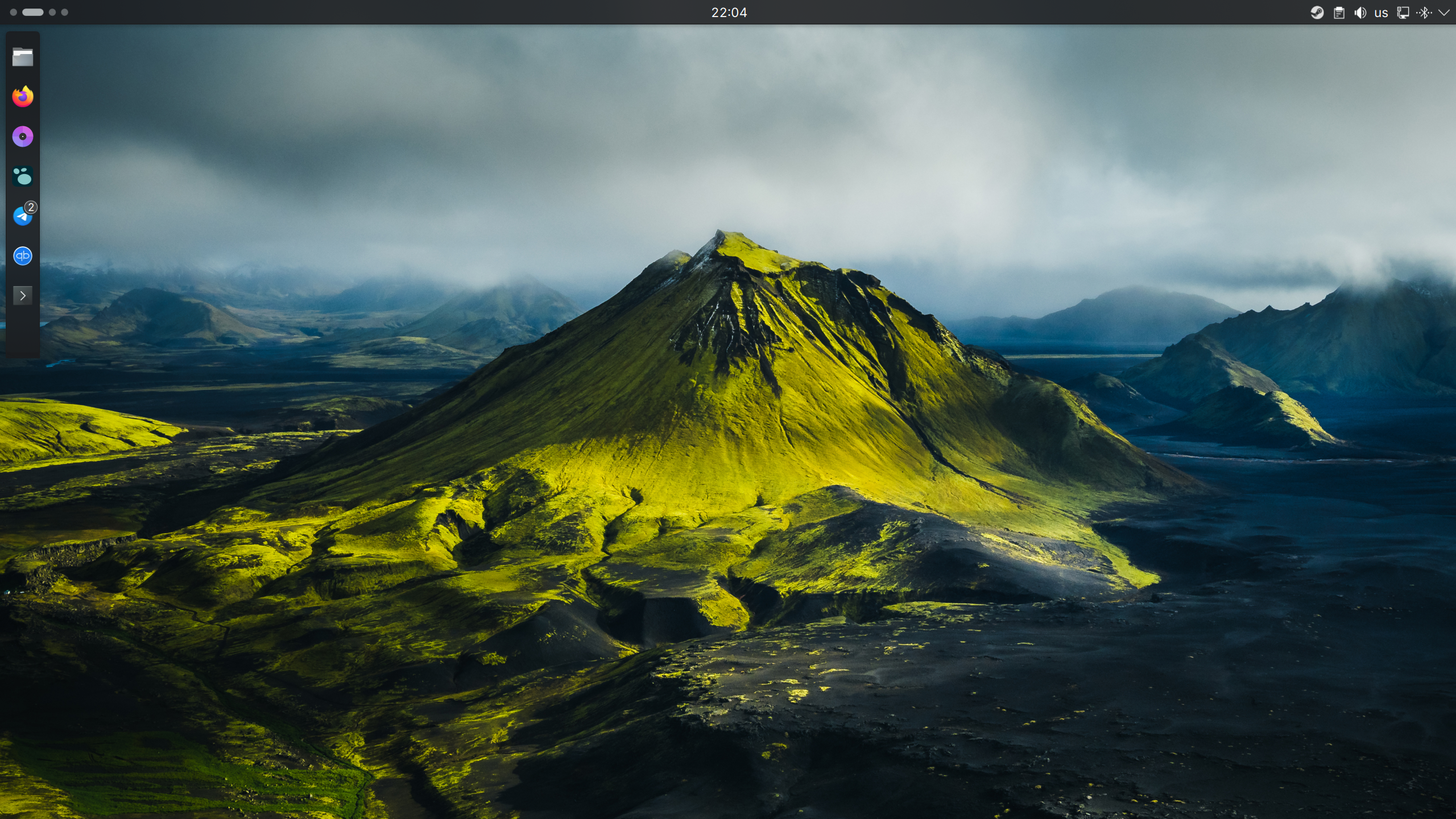Image resolution: width=1456 pixels, height=819 pixels.
Task: Launch Firefox from the dock
Action: coord(23,96)
